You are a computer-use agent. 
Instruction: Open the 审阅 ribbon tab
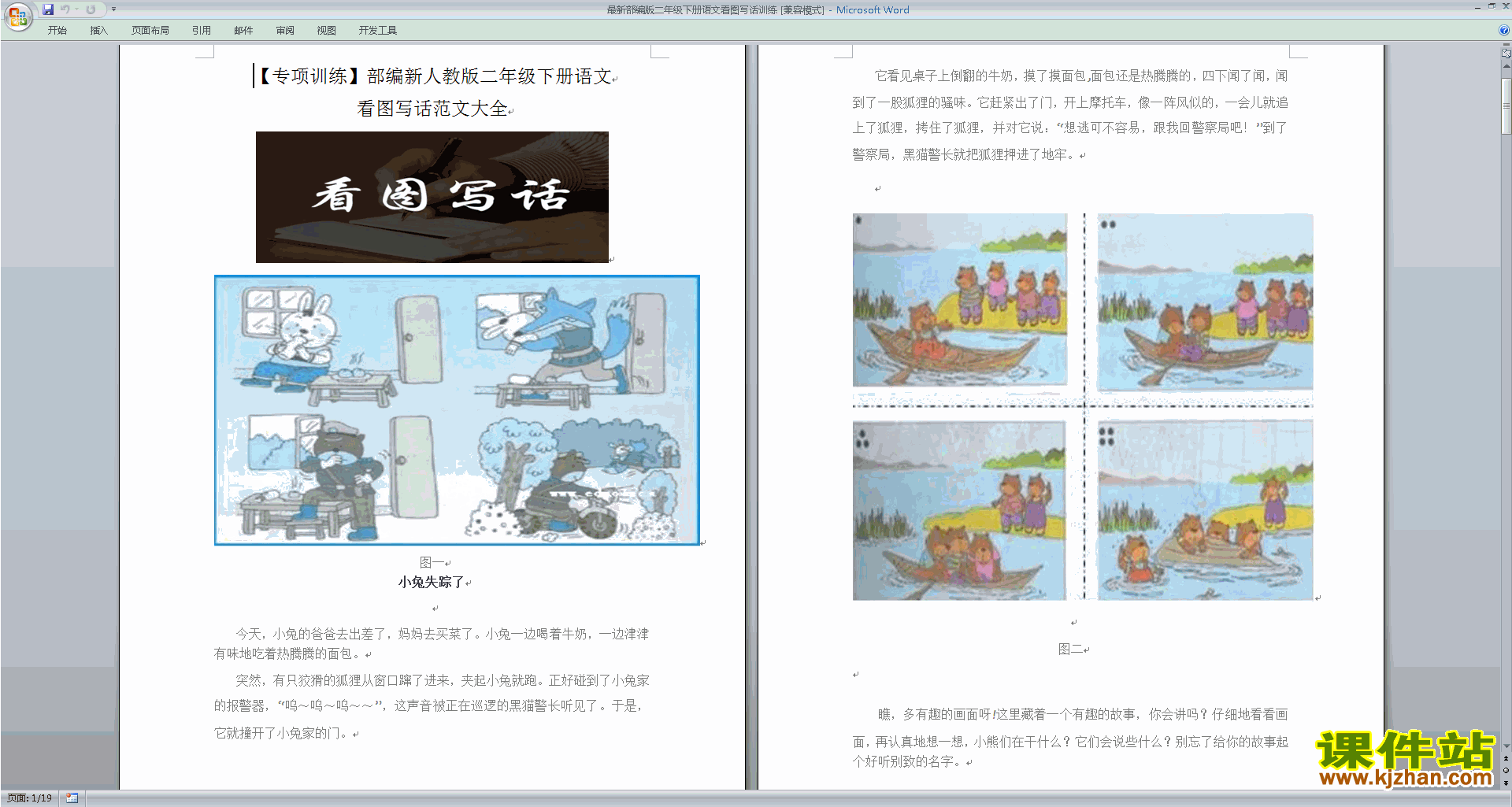coord(285,30)
